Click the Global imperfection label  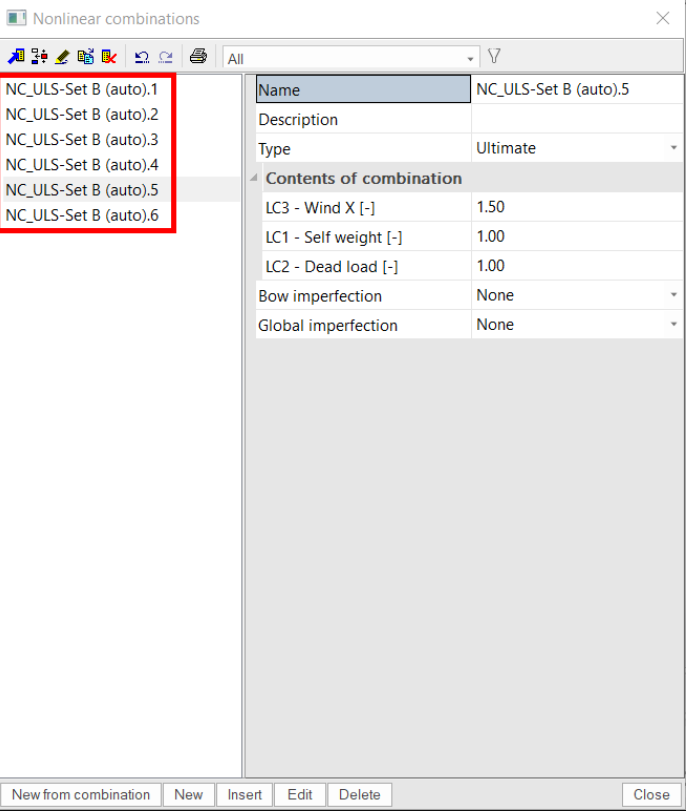(327, 325)
